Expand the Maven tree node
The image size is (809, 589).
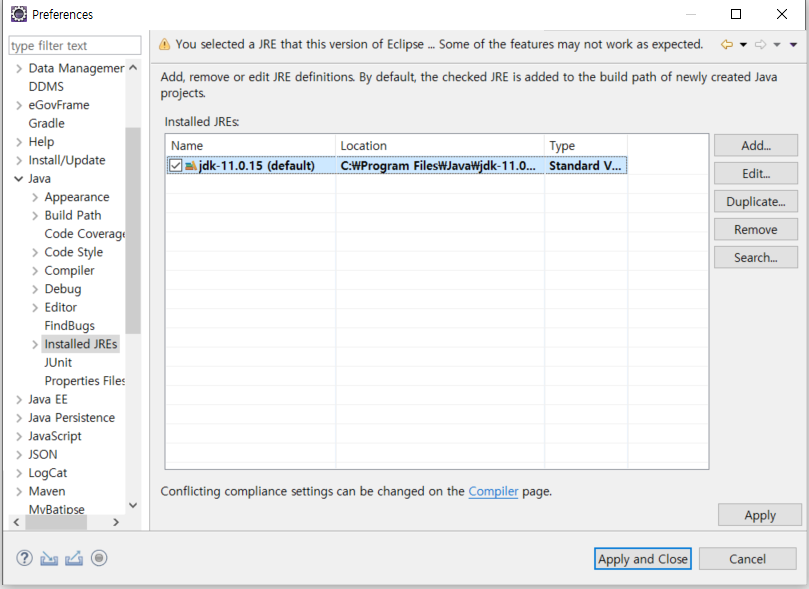19,492
